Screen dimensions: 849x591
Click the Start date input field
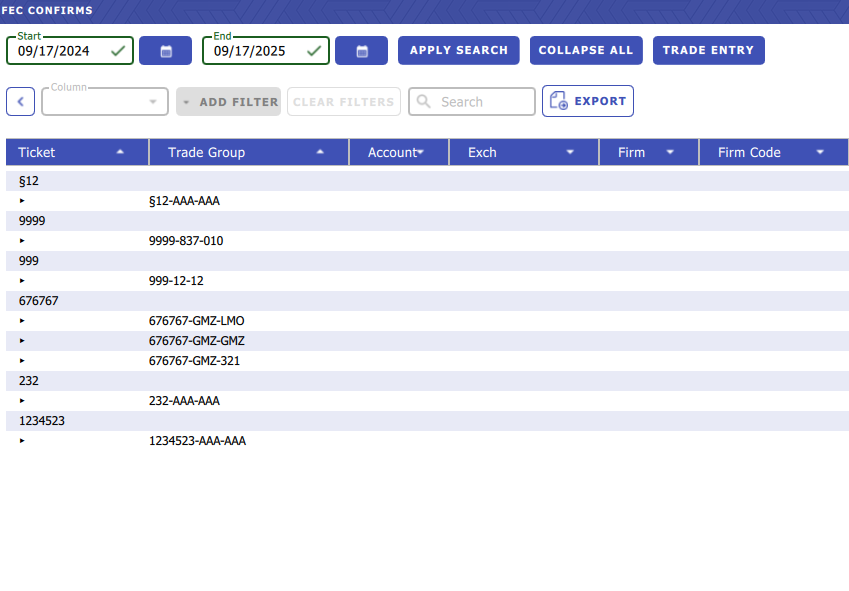(60, 51)
